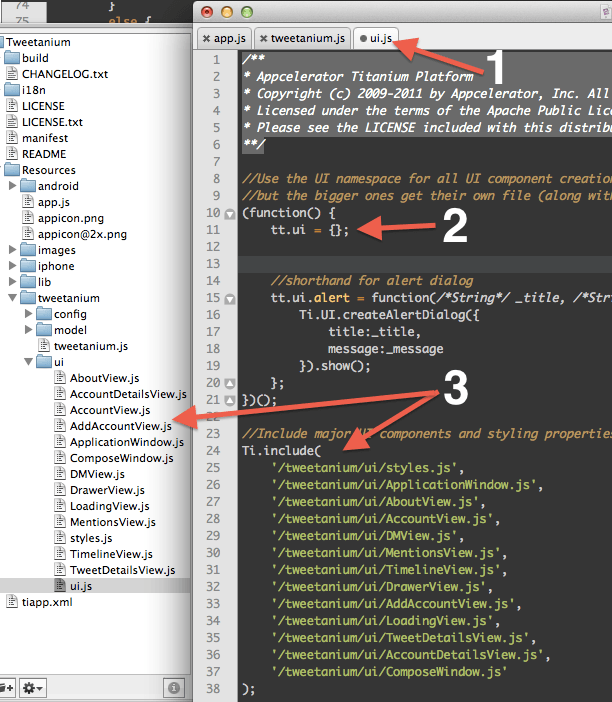Screen dimensions: 612x702
Task: Click the iphone folder icon
Action: [28, 265]
